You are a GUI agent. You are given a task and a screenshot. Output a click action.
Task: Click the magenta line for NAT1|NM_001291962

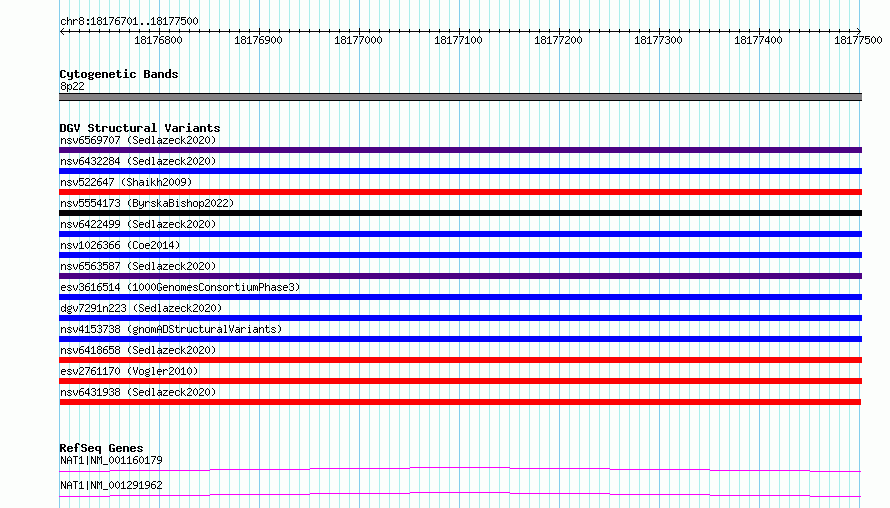[x=460, y=494]
